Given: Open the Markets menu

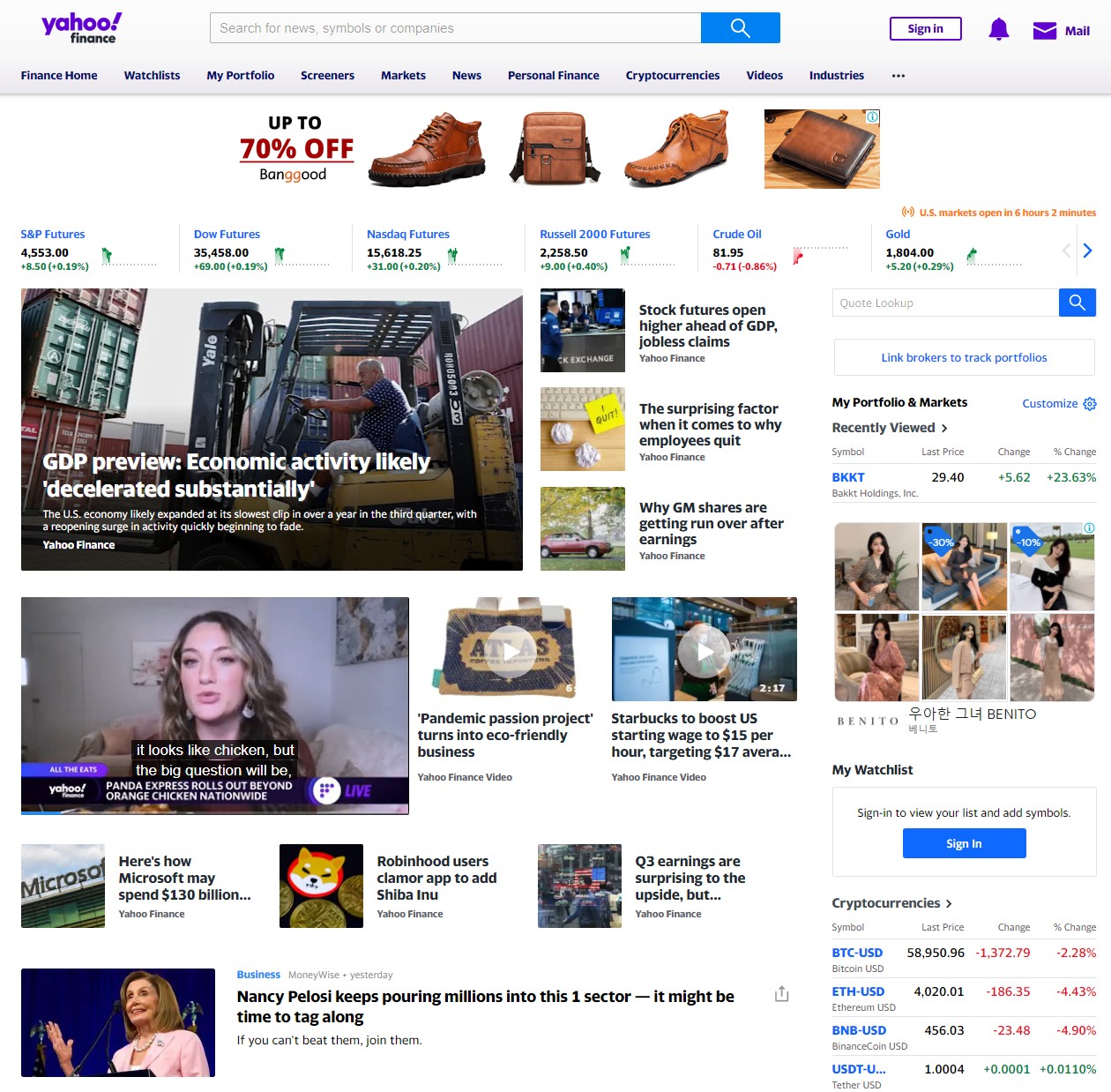Looking at the screenshot, I should [403, 76].
